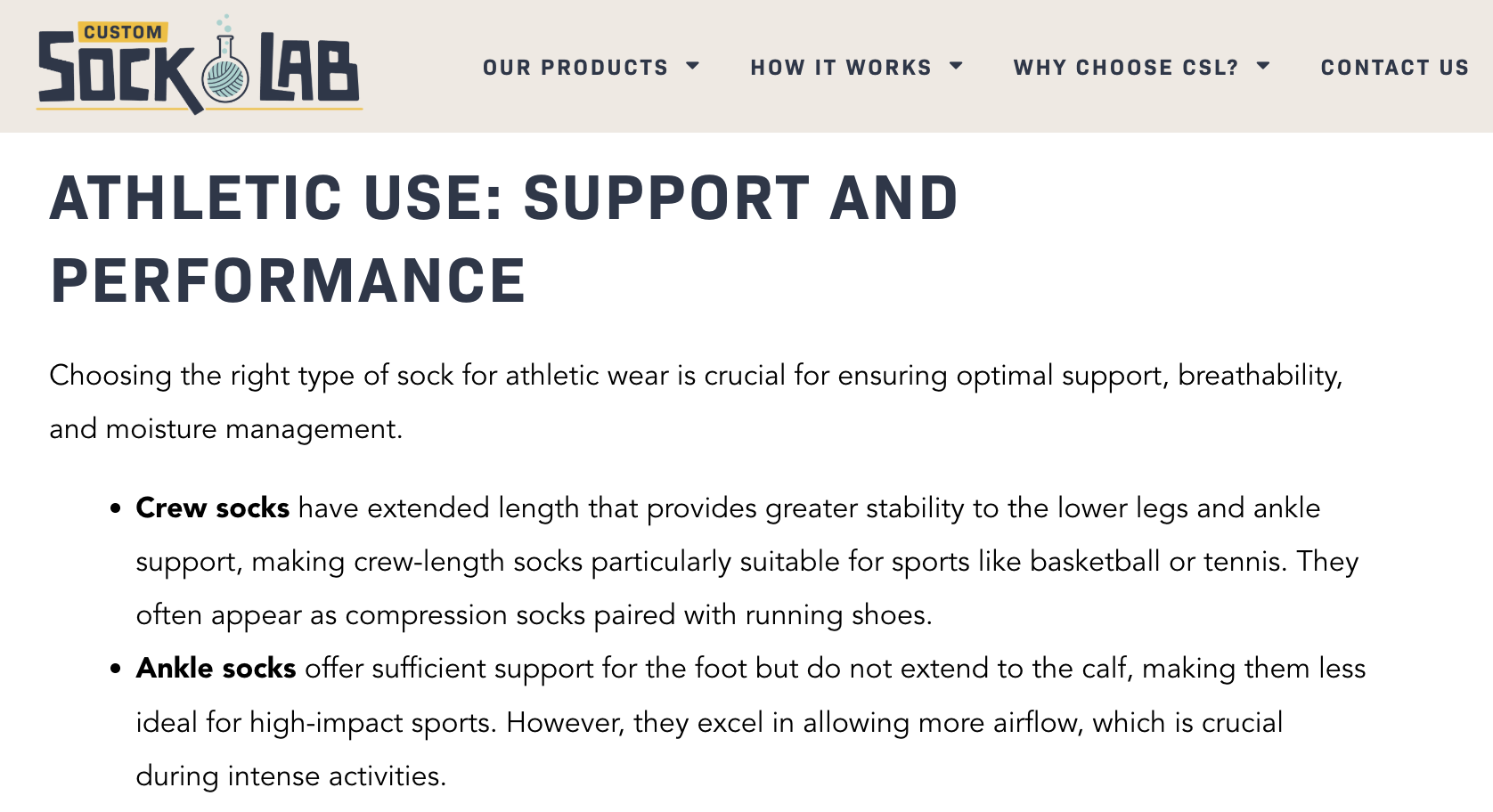
Task: Expand the Our Products dropdown arrow
Action: tap(693, 66)
